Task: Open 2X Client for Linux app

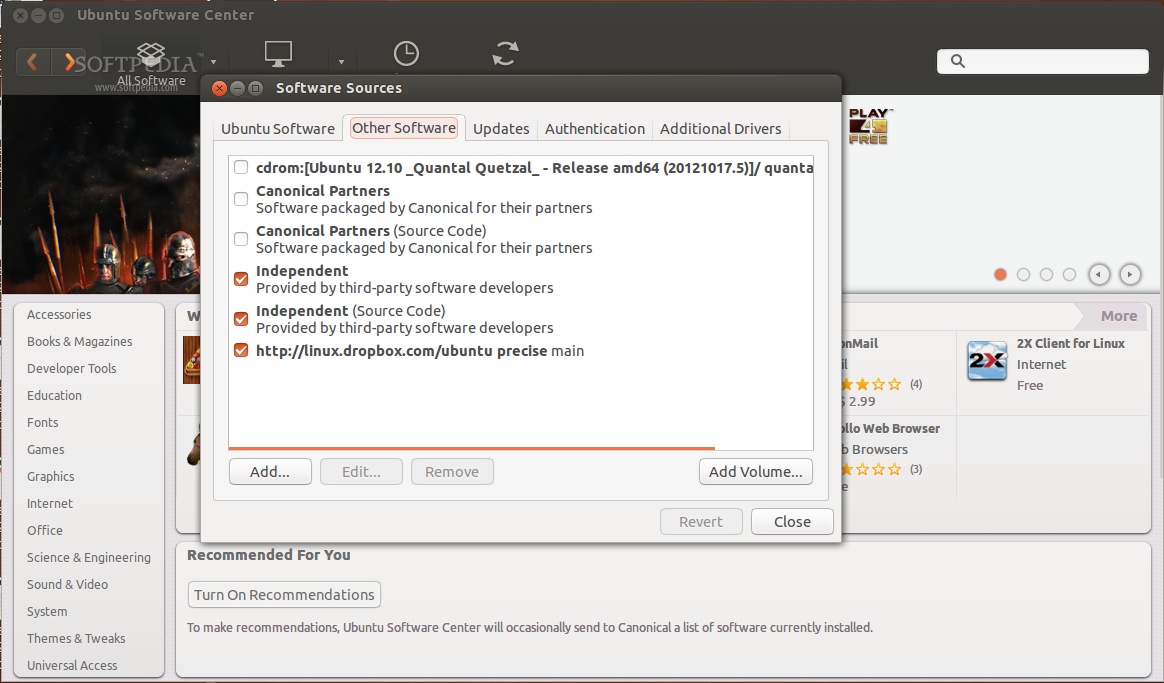Action: (1070, 343)
